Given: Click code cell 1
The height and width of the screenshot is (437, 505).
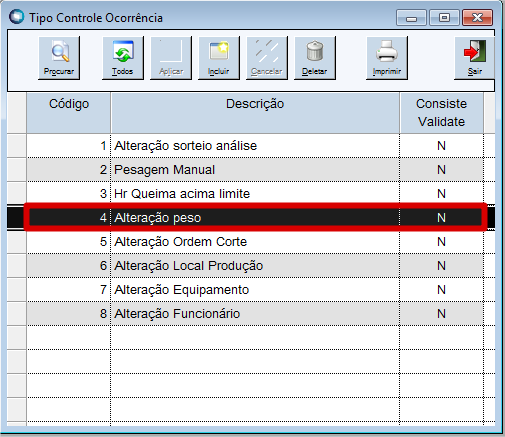Looking at the screenshot, I should point(69,146).
